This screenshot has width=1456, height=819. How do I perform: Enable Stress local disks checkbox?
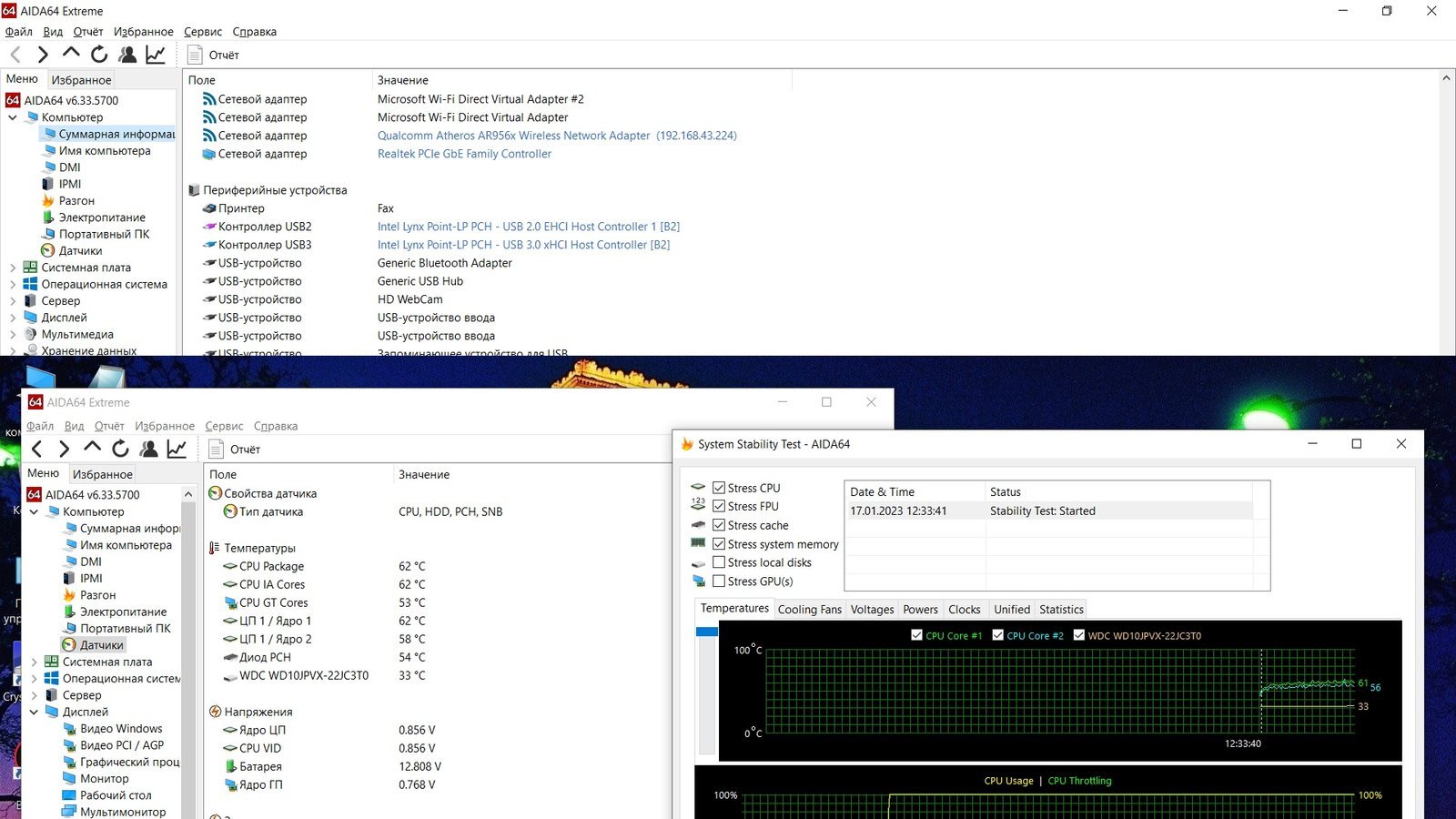[x=719, y=562]
